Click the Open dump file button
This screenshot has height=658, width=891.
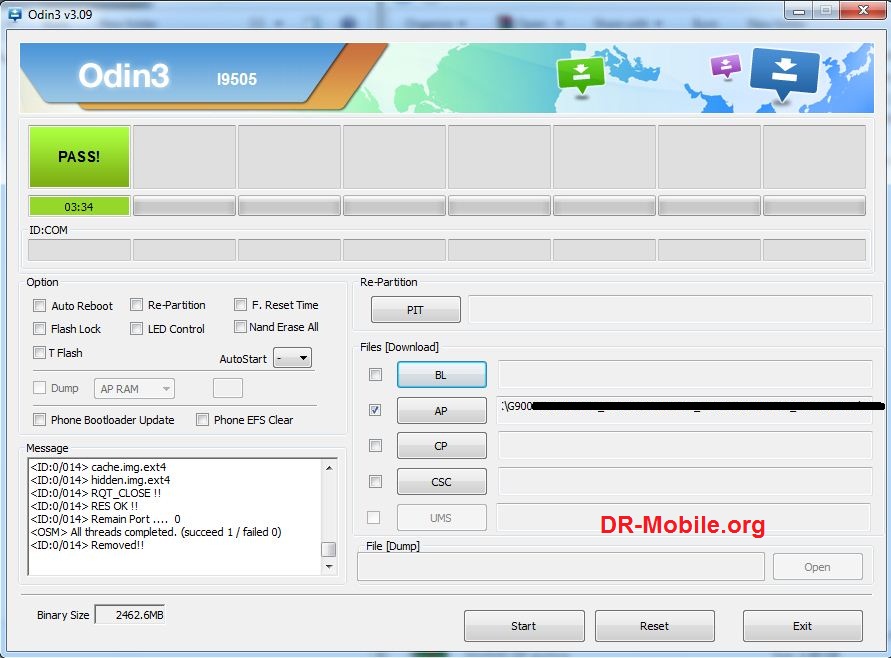pos(817,567)
